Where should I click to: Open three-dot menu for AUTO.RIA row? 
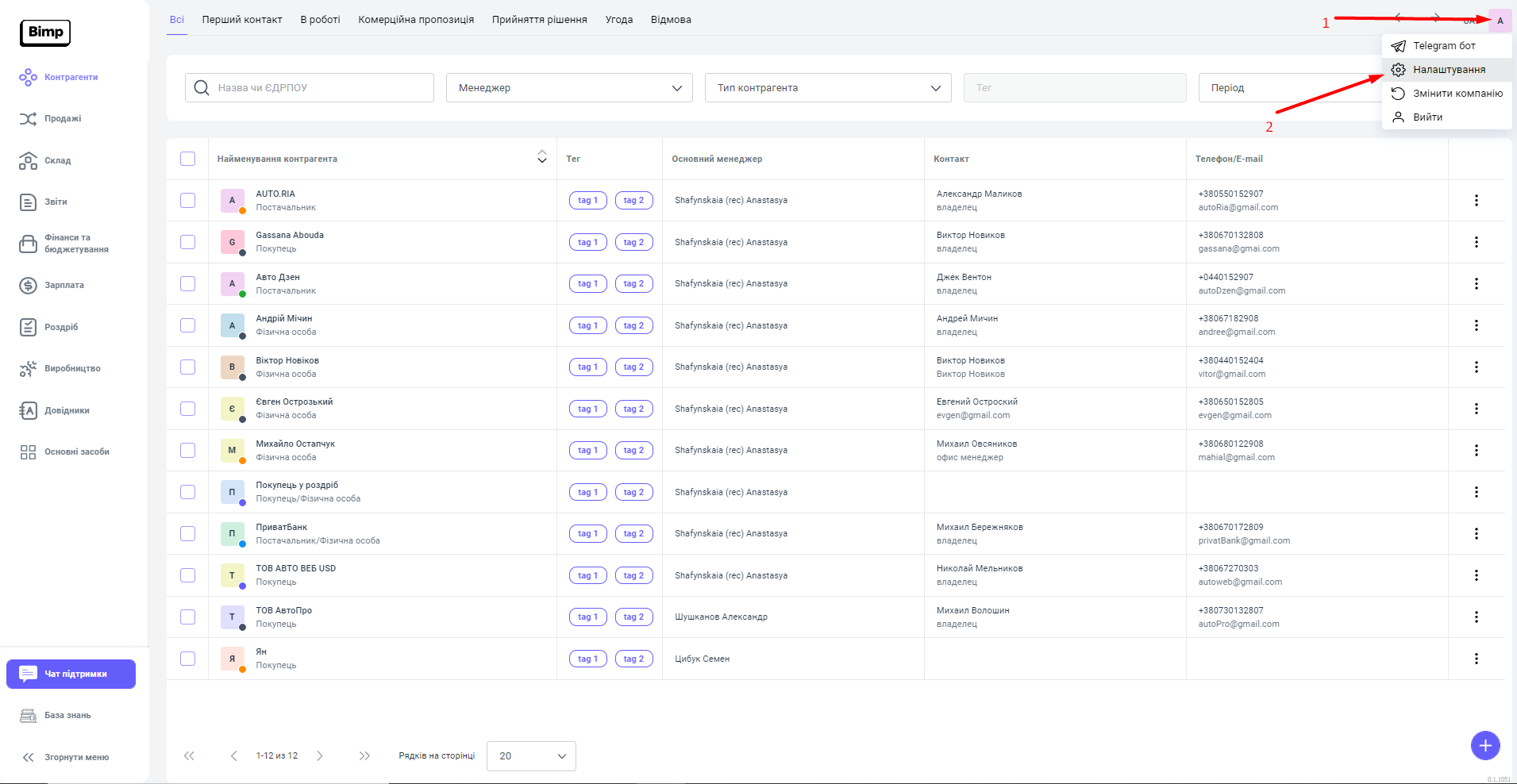(1476, 201)
